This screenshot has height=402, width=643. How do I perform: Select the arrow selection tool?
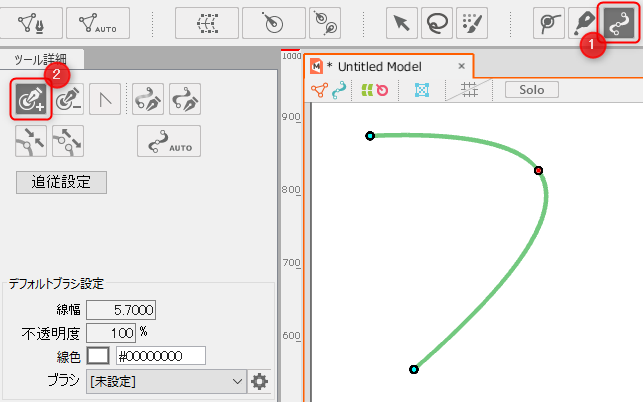coord(402,21)
